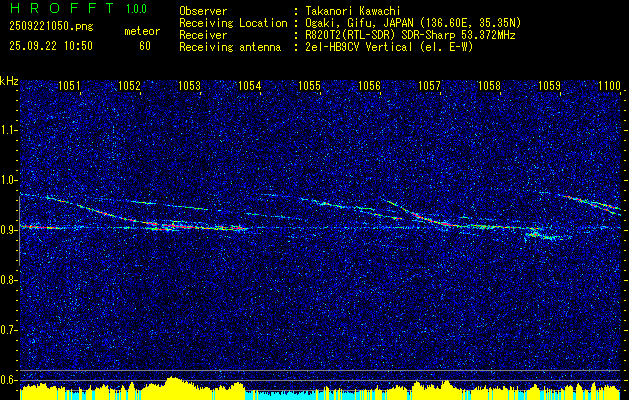Click the kHz axis unit label

pos(9,81)
